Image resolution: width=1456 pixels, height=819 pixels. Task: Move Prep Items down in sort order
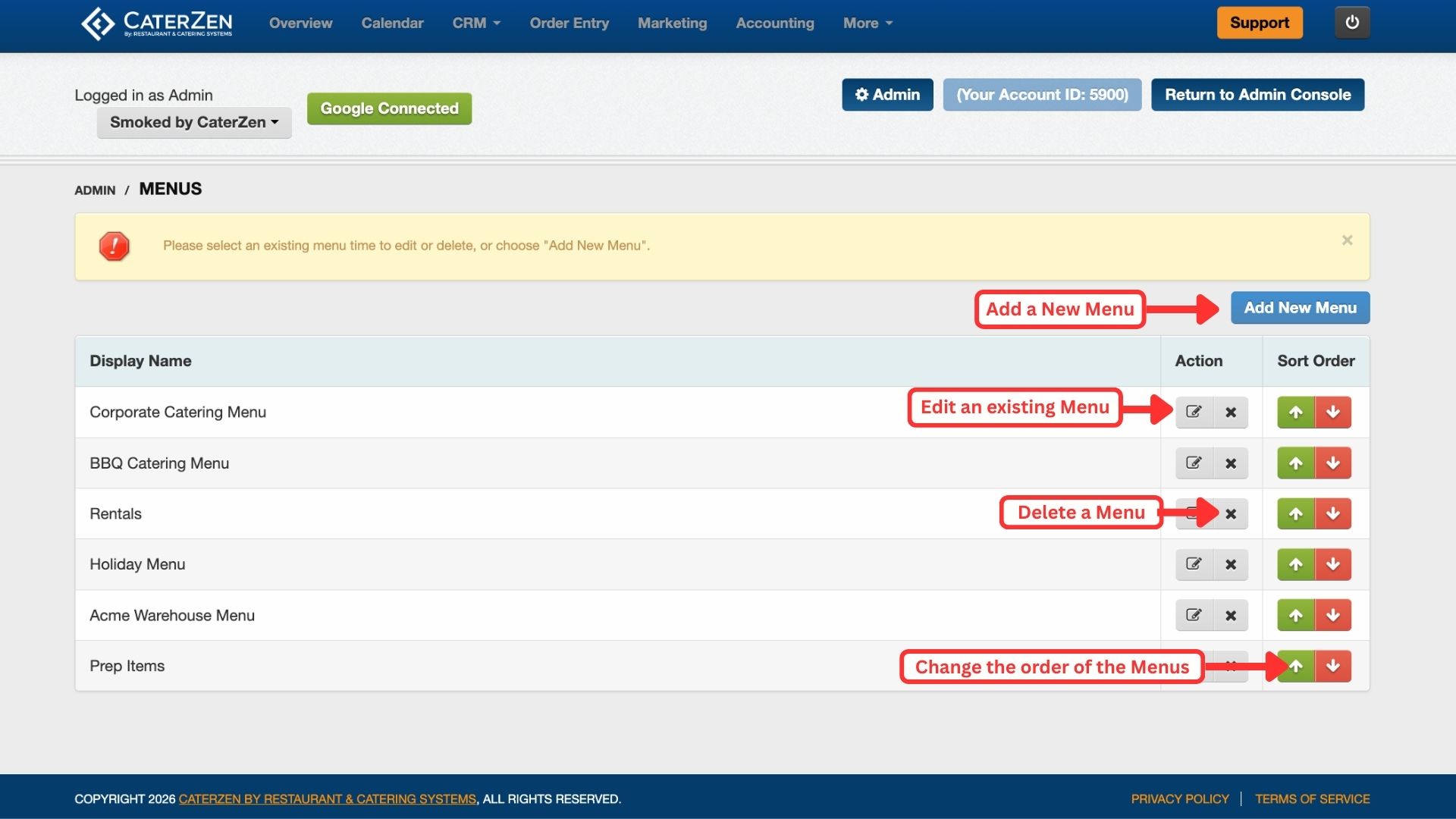(1333, 666)
